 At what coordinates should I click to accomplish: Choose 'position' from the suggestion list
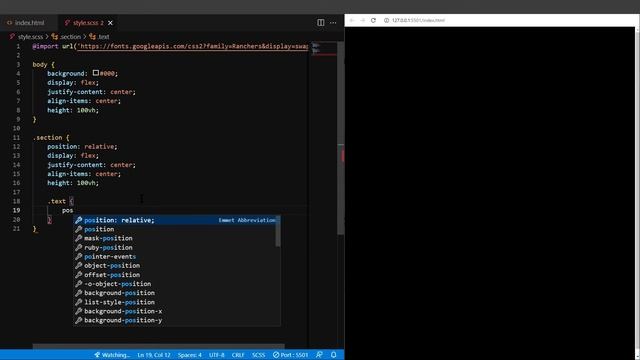point(176,229)
